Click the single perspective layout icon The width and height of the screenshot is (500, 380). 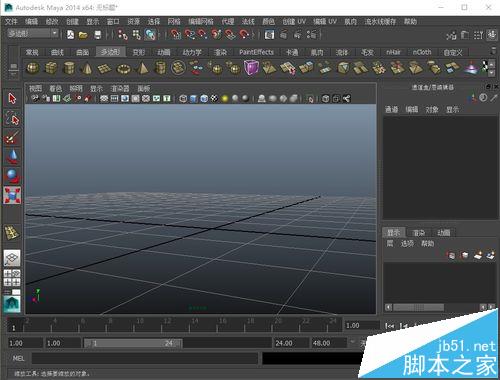coord(12,258)
